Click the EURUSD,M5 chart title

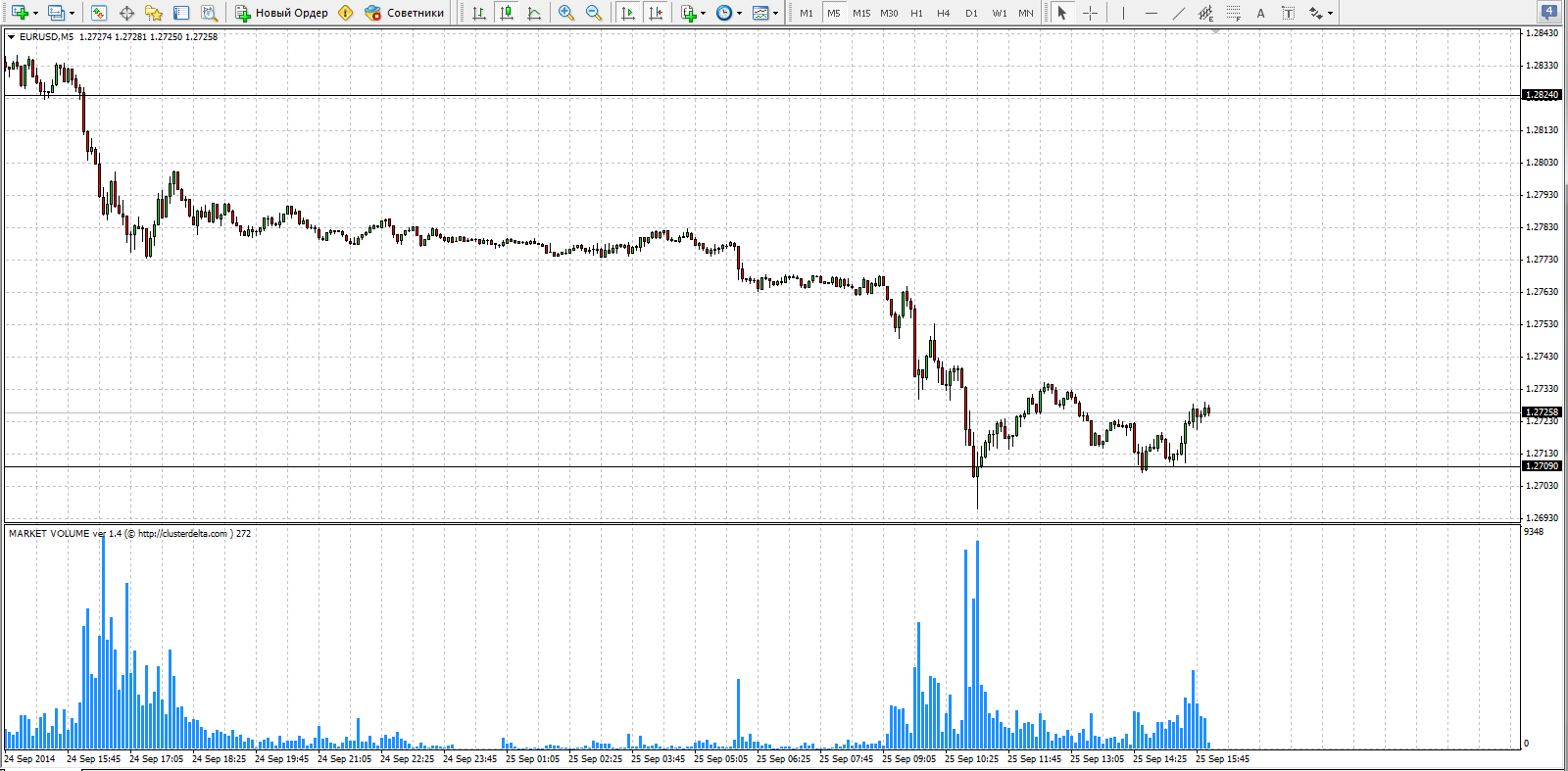pyautogui.click(x=46, y=37)
